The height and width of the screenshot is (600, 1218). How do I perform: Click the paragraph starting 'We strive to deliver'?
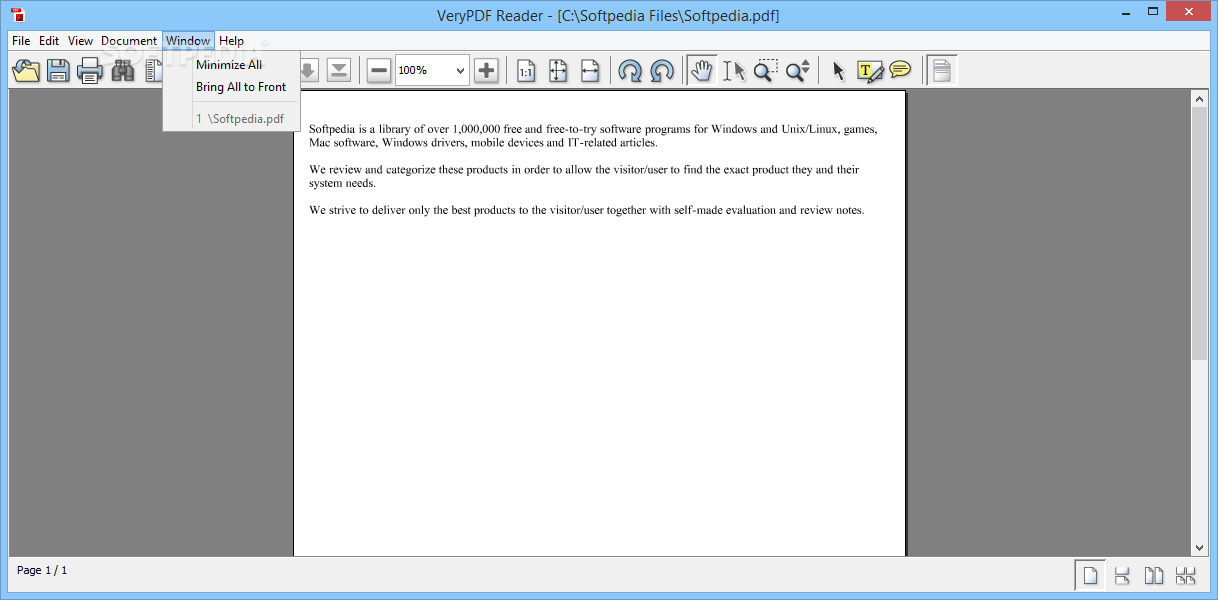pos(586,210)
